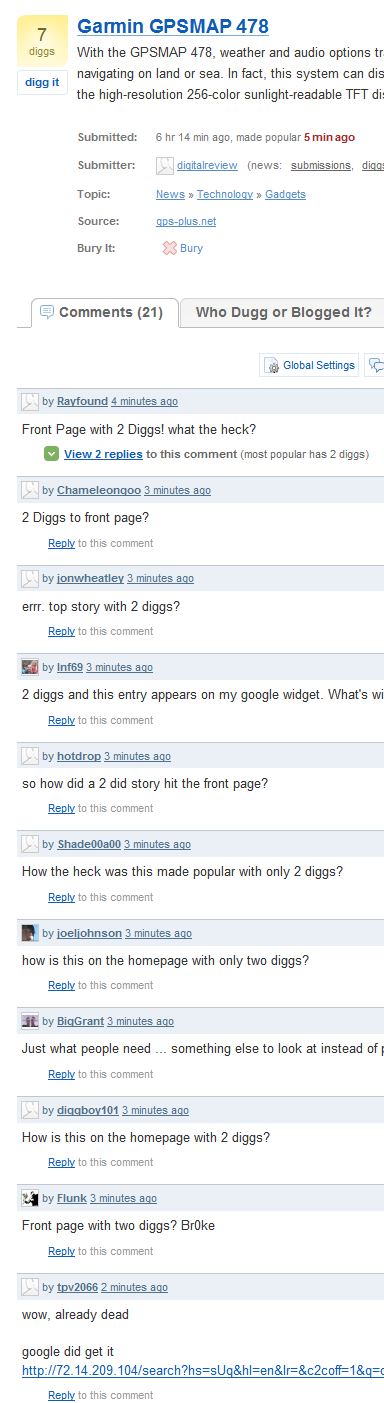
Task: Click the Global Settings gear icon
Action: coord(271,366)
